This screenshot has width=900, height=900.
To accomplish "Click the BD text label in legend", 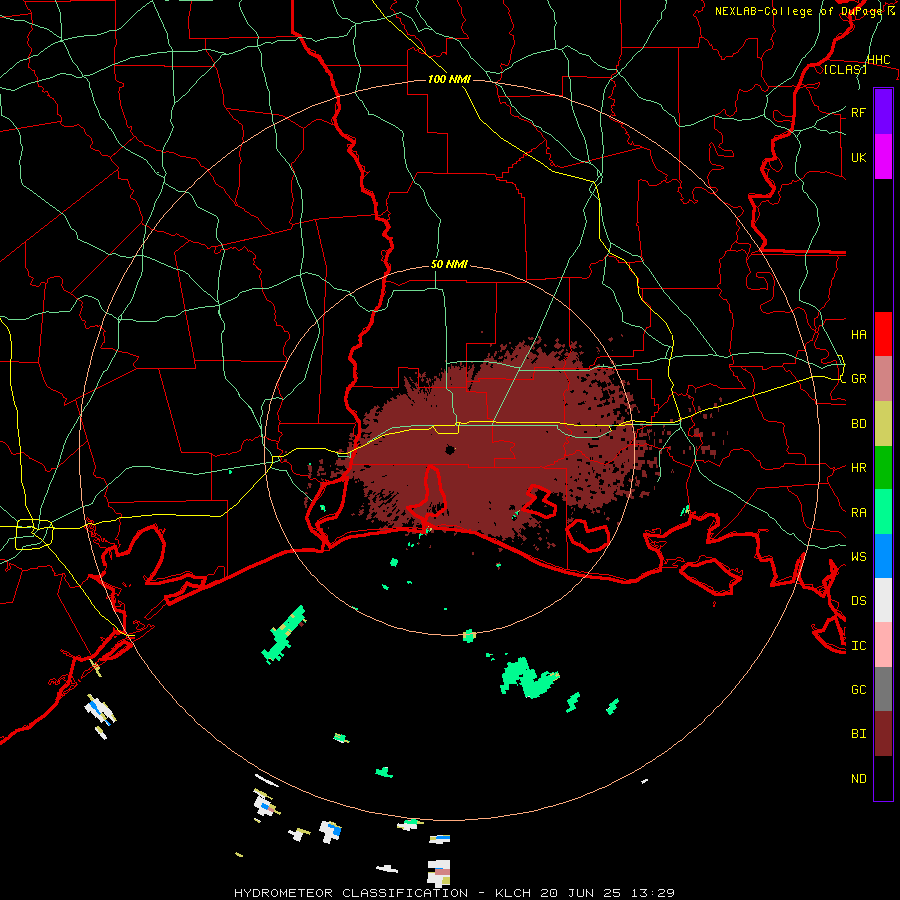I will pos(858,424).
